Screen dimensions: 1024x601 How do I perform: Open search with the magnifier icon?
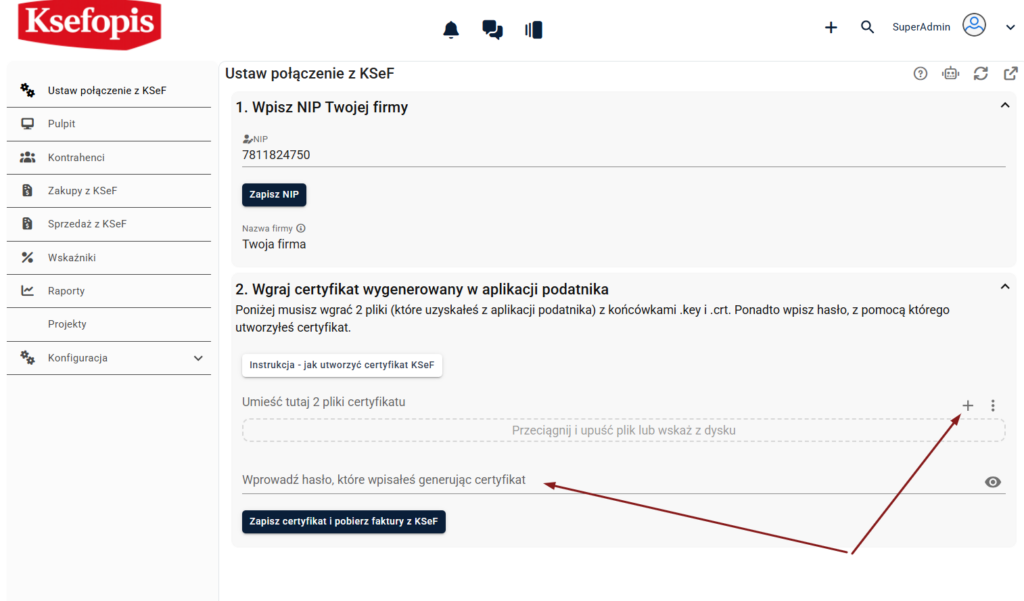coord(867,27)
